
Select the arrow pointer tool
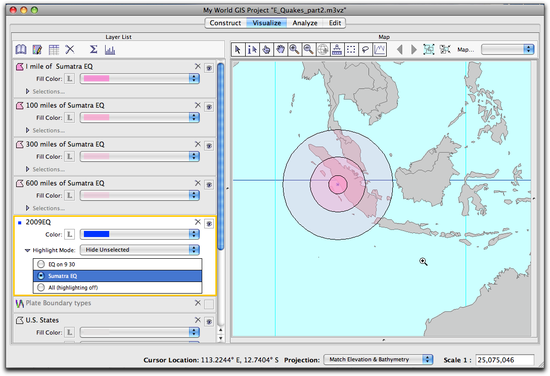tap(238, 49)
